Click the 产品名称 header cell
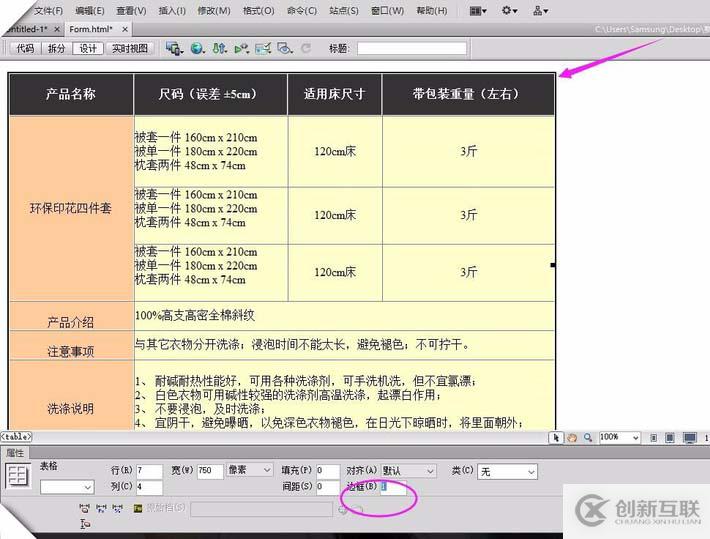Screen dimensions: 710x539 pos(71,94)
